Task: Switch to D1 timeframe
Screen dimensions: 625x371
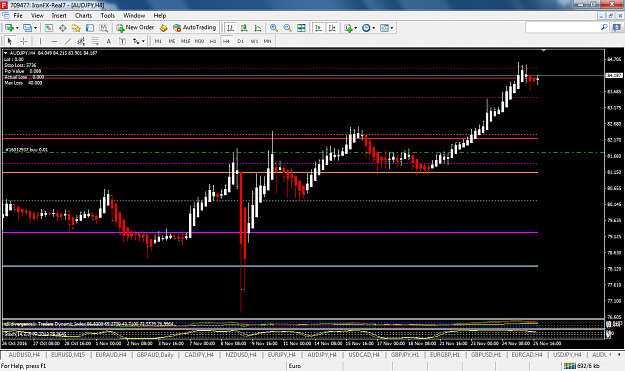Action: pyautogui.click(x=240, y=41)
